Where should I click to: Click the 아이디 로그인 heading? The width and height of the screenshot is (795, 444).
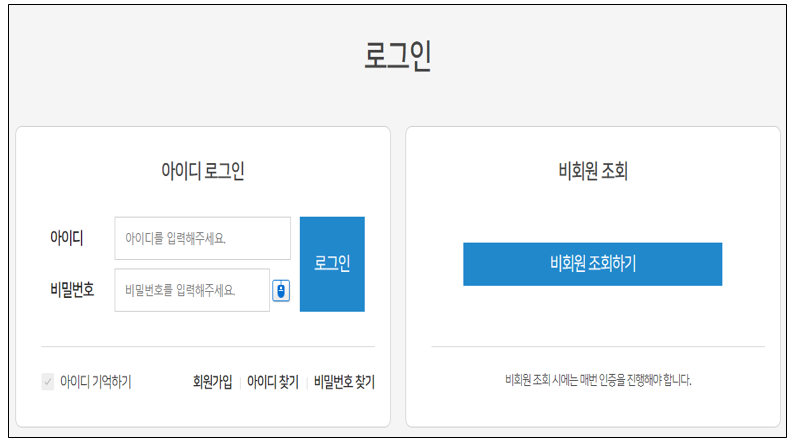pos(203,171)
